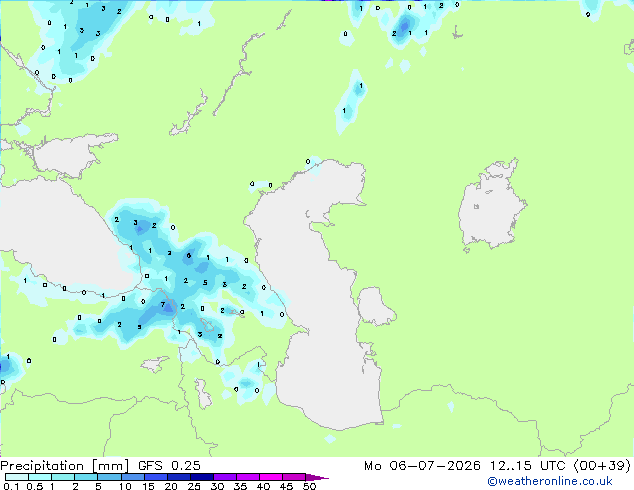634x490 pixels.
Task: Click the Sea of Azov on the map
Action: tap(69, 154)
